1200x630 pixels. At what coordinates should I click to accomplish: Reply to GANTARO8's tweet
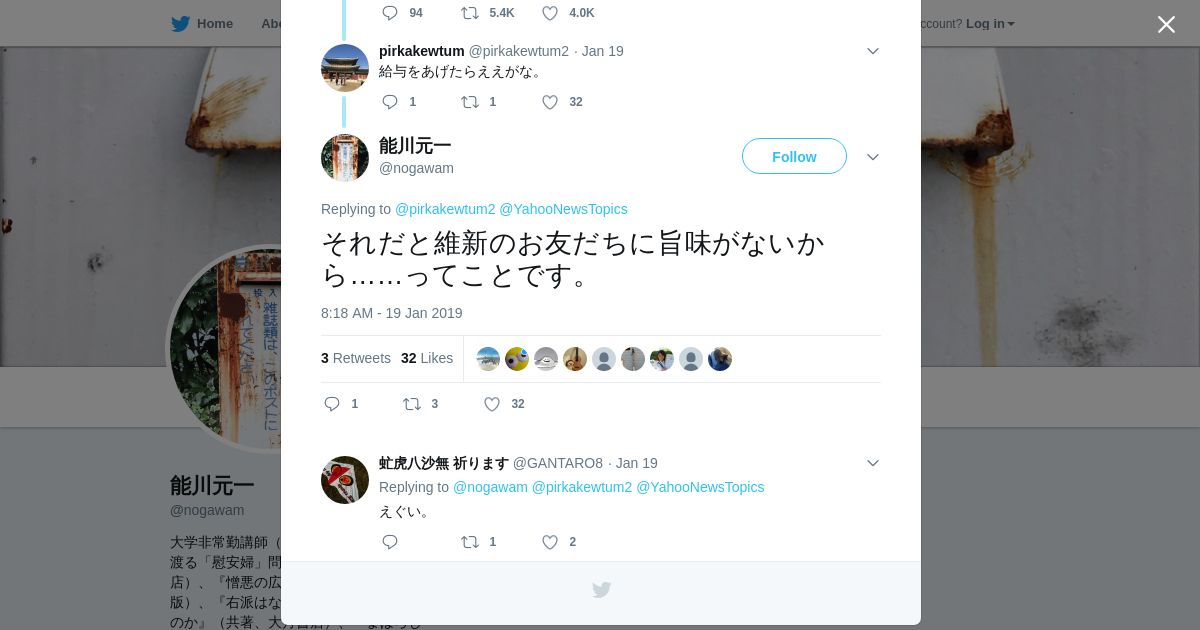[390, 542]
